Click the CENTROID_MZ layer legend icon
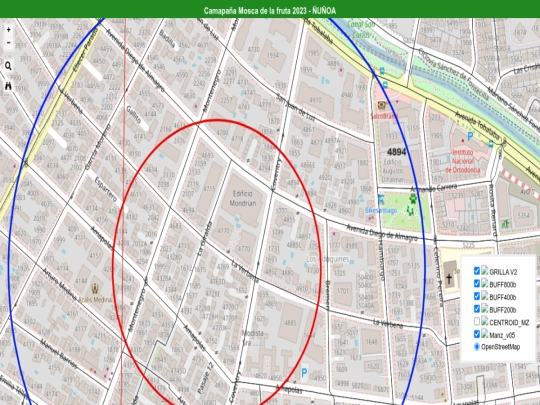 [485, 321]
